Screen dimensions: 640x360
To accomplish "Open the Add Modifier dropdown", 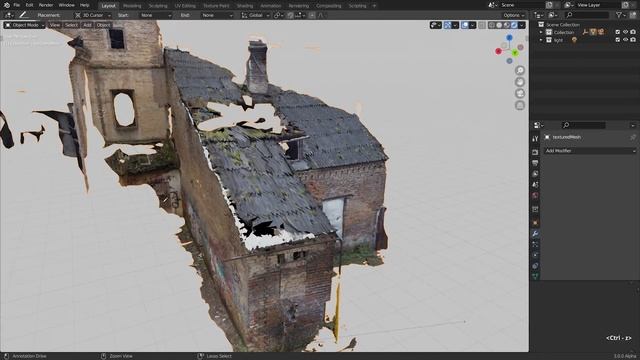I will tap(589, 151).
